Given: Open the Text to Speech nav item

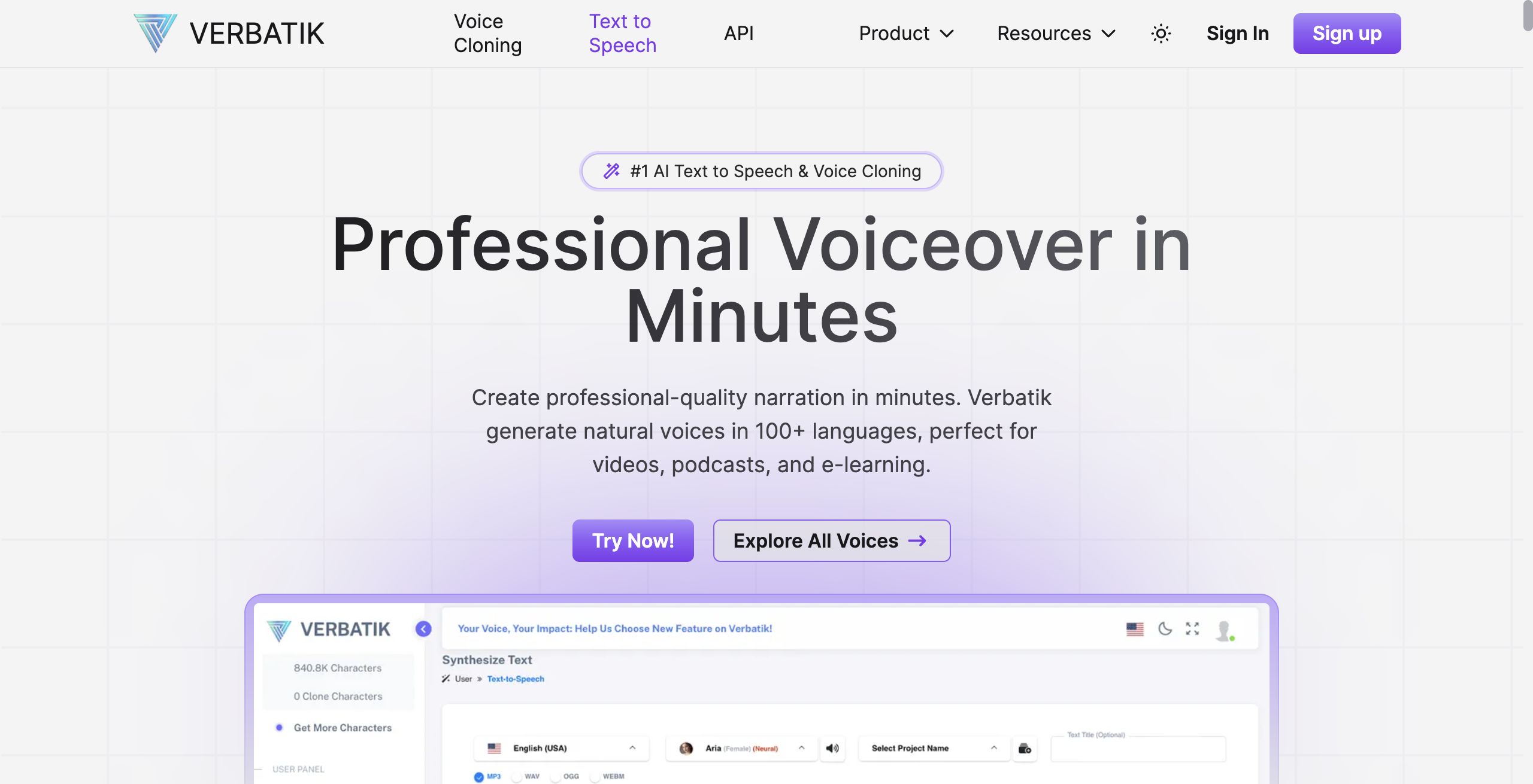Looking at the screenshot, I should pos(623,34).
